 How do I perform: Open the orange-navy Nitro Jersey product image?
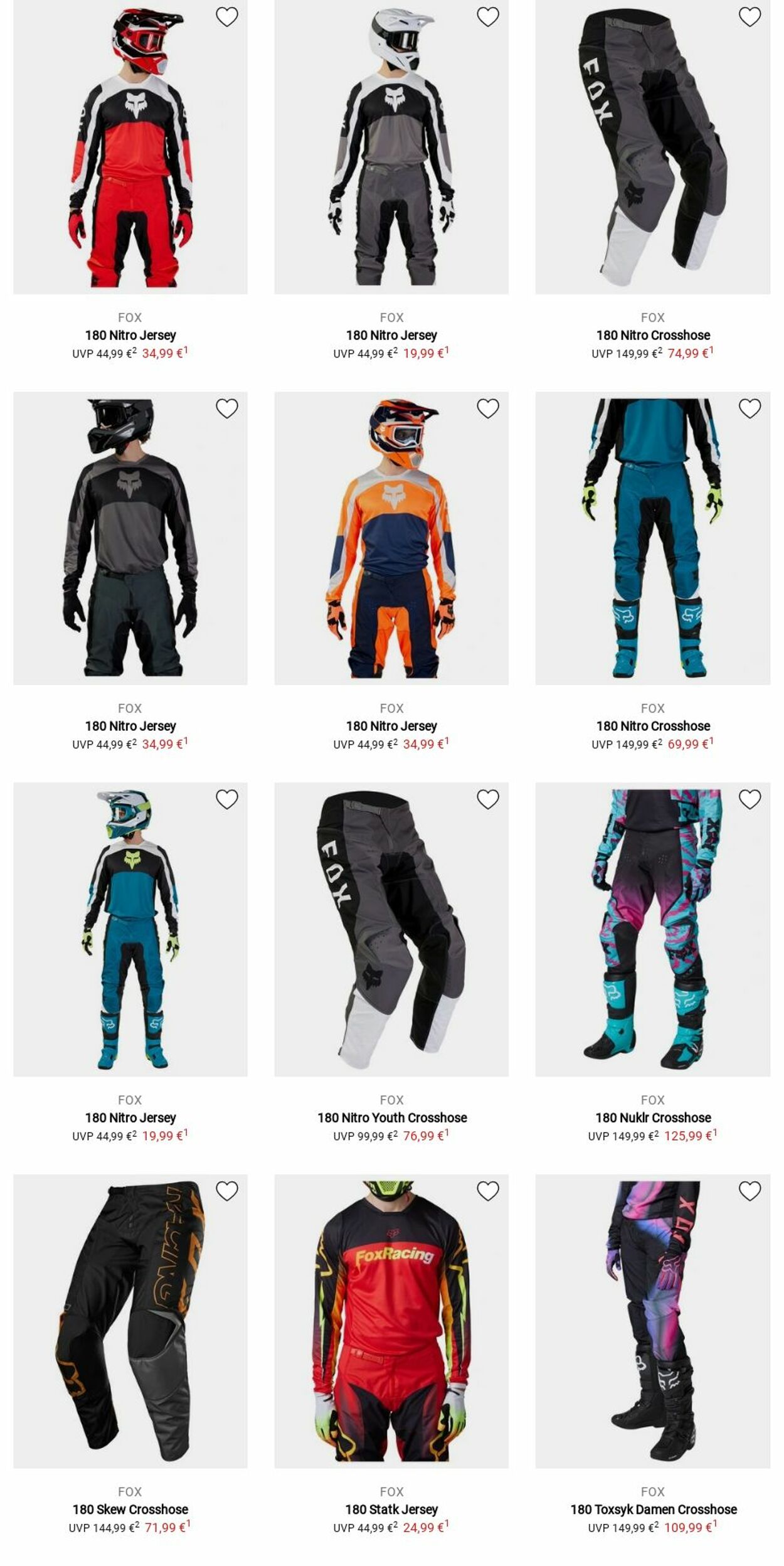click(391, 538)
